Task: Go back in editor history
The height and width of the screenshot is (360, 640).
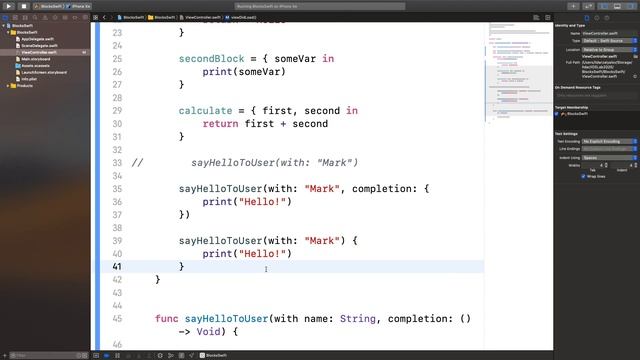Action: [x=104, y=18]
